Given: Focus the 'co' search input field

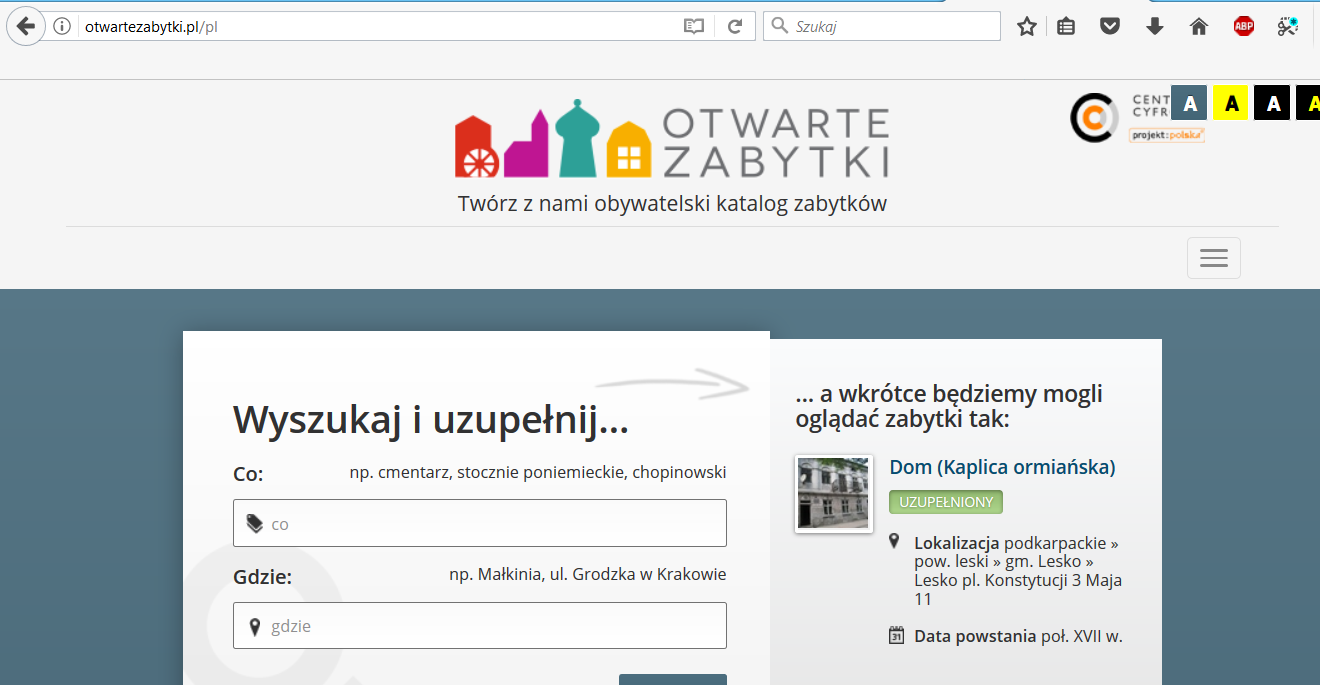Looking at the screenshot, I should [x=480, y=523].
